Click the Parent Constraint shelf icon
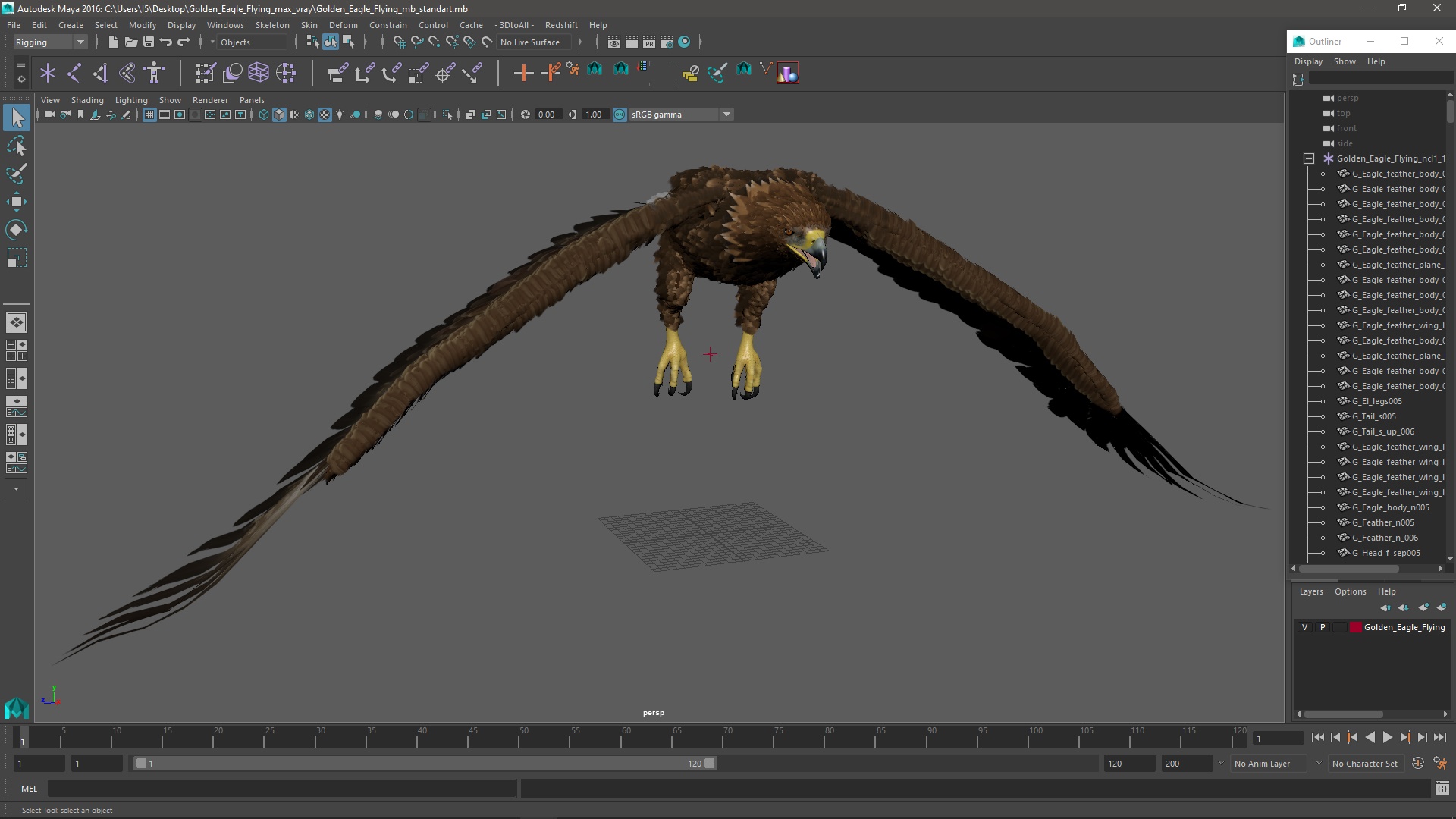 pos(337,73)
